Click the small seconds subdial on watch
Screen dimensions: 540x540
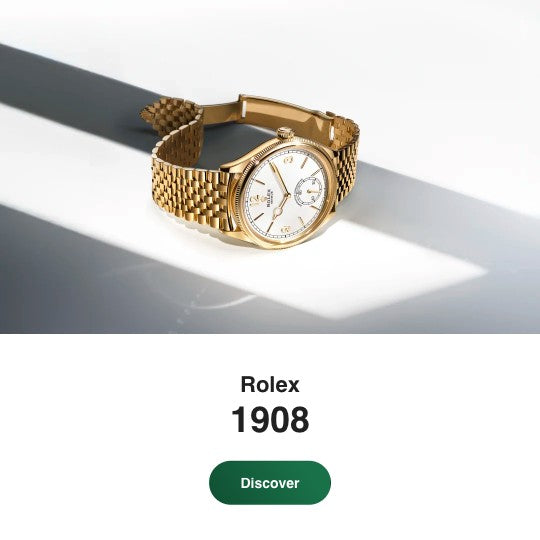308,191
